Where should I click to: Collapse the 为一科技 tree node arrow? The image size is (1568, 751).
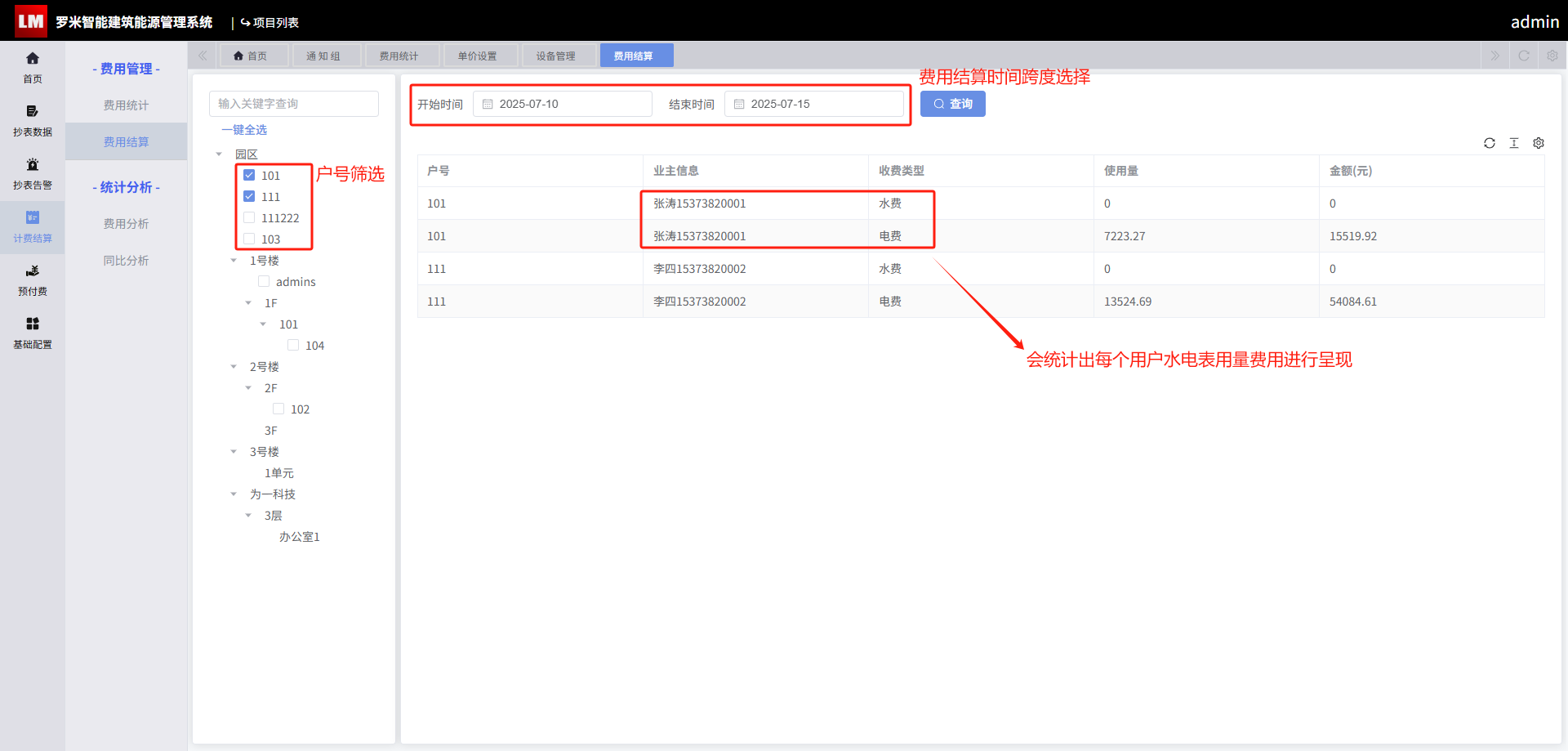(234, 494)
